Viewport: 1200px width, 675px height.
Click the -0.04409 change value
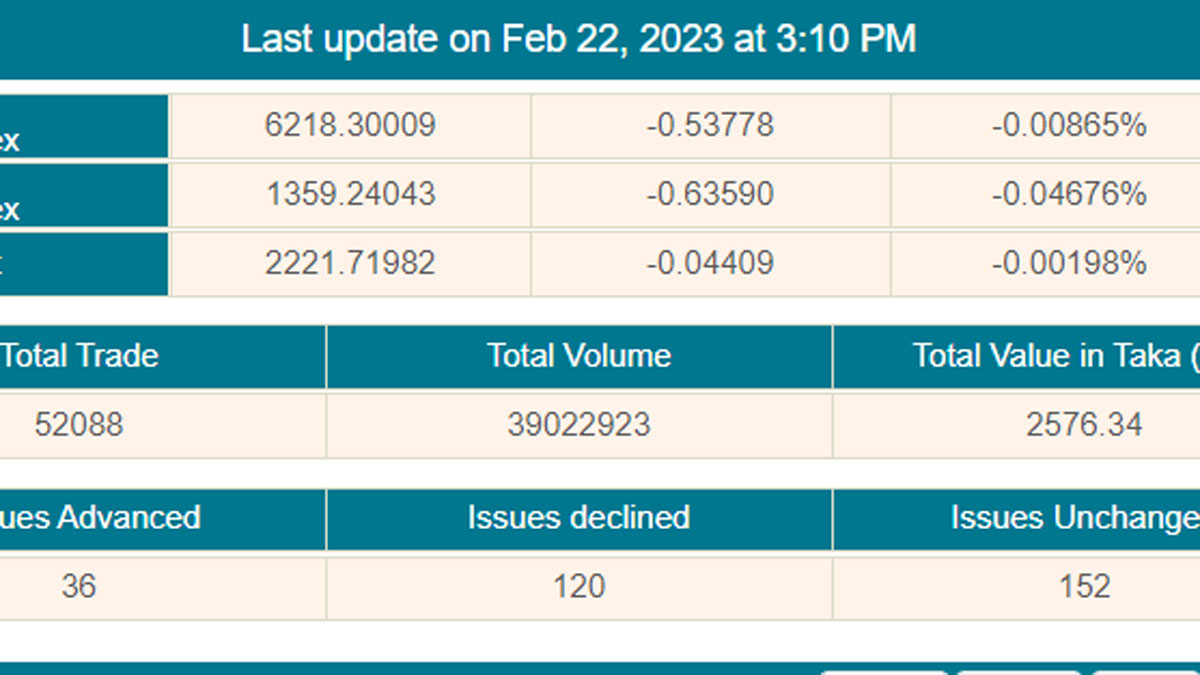710,263
